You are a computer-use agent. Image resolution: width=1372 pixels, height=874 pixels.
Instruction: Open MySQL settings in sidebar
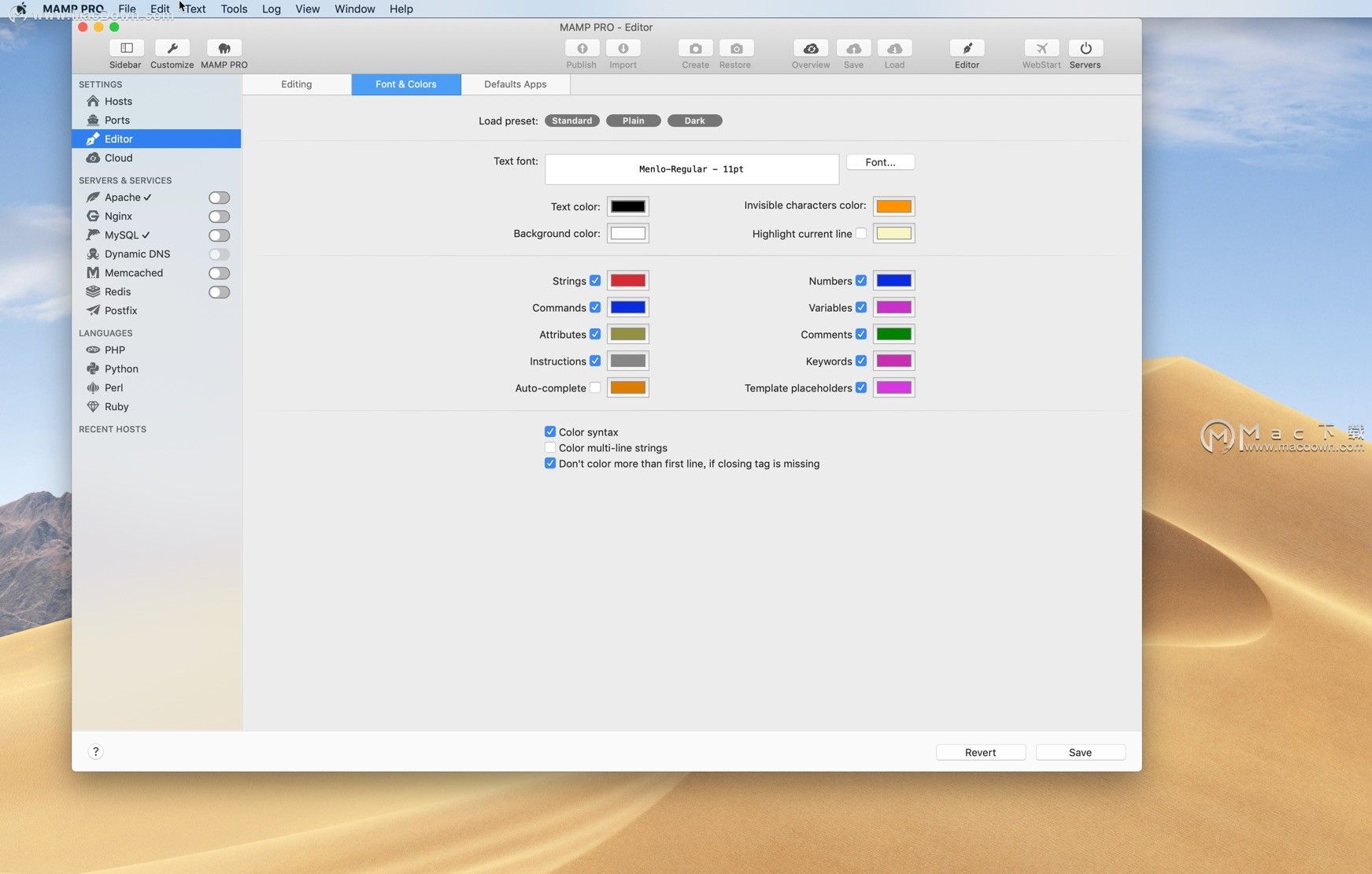pyautogui.click(x=122, y=235)
